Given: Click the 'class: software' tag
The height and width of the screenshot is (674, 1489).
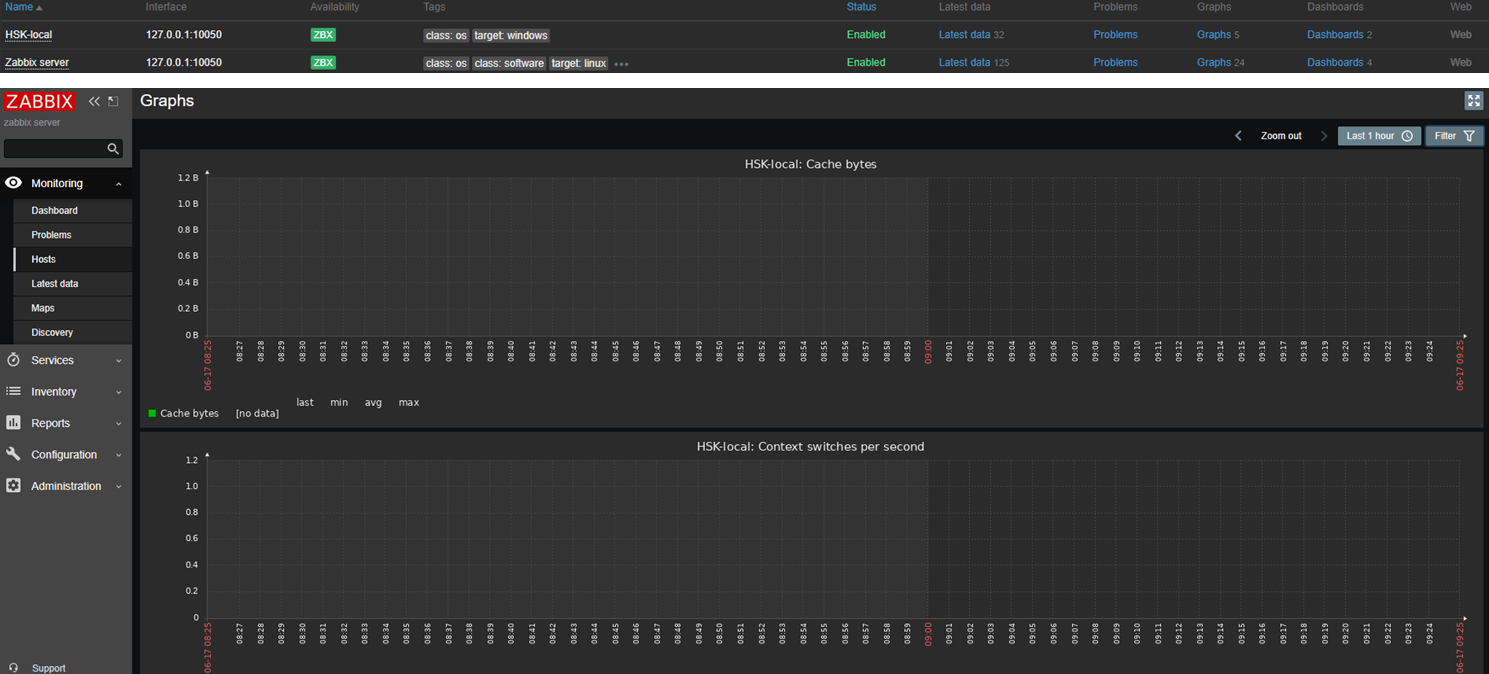Looking at the screenshot, I should tap(509, 64).
